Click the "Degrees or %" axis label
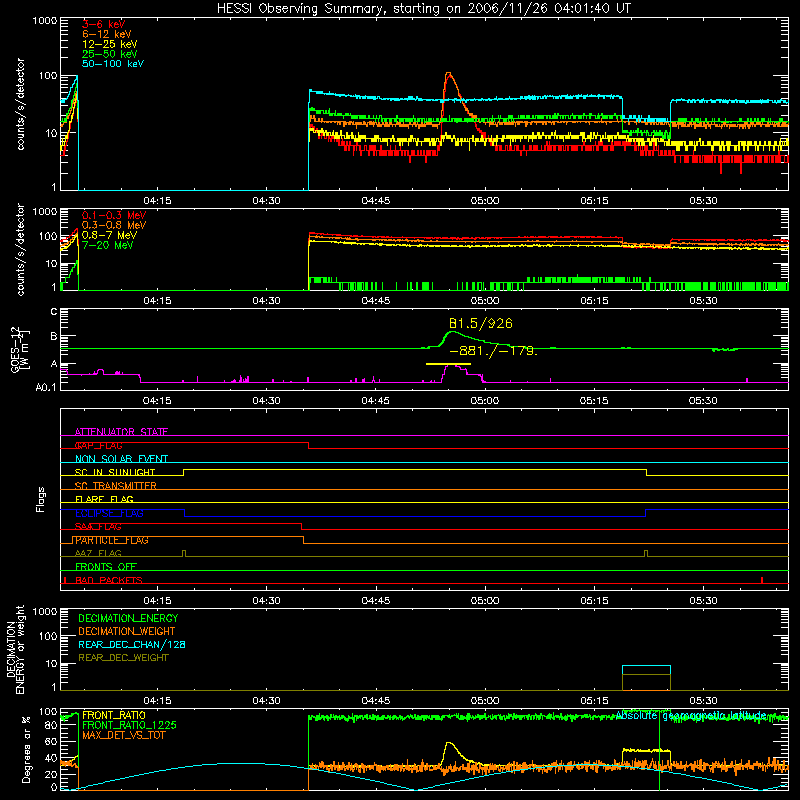The image size is (800, 800). pyautogui.click(x=26, y=749)
